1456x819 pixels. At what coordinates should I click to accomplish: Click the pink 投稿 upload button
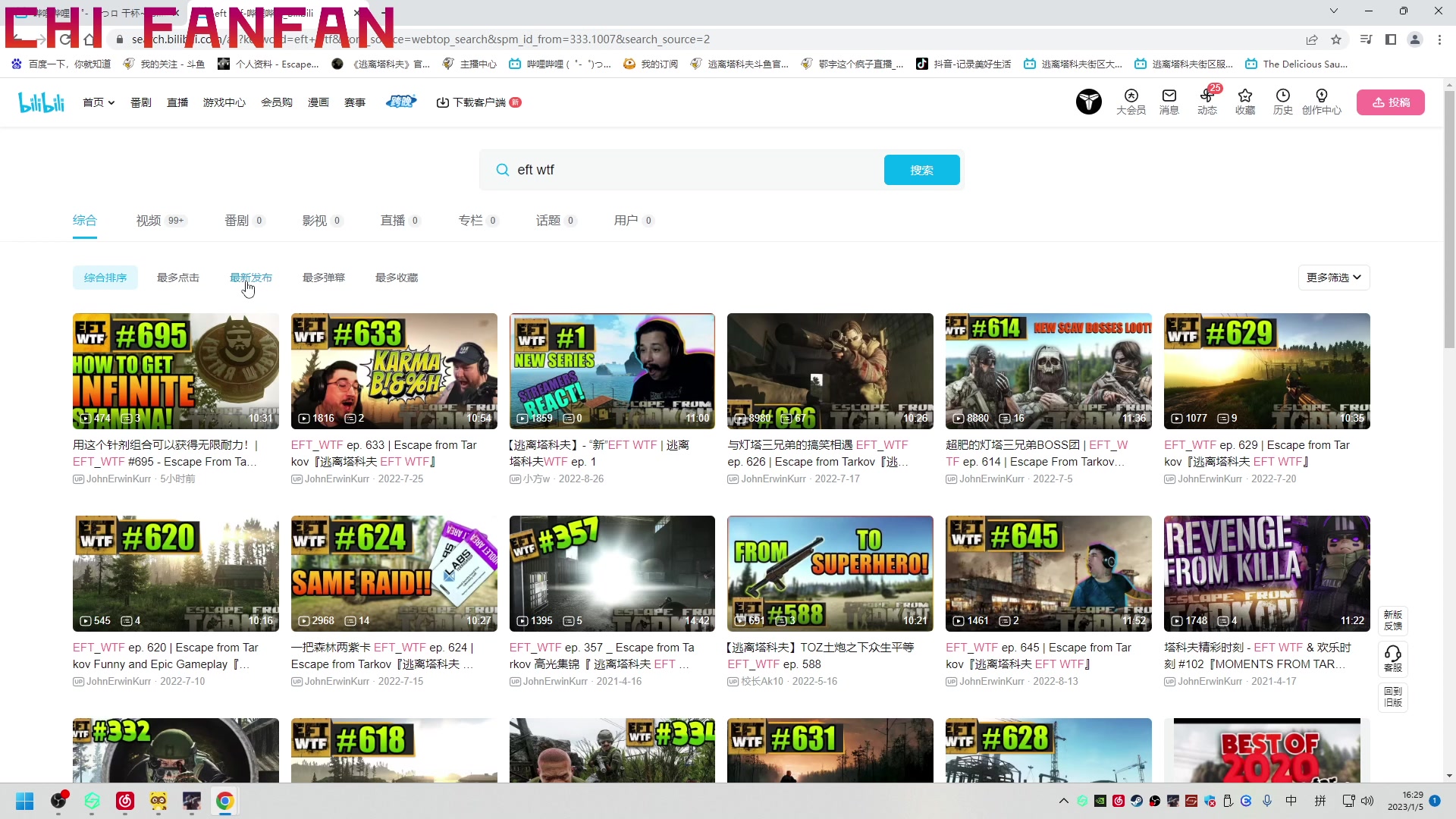[x=1391, y=102]
